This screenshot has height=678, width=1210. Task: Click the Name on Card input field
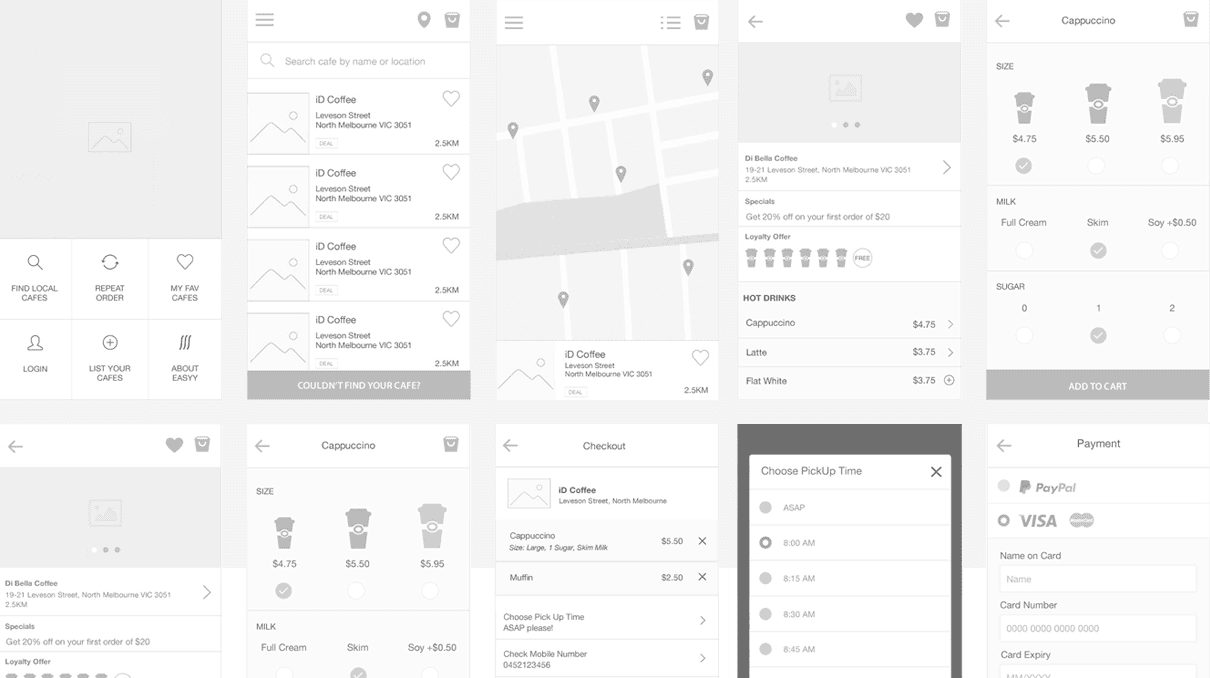tap(1097, 579)
